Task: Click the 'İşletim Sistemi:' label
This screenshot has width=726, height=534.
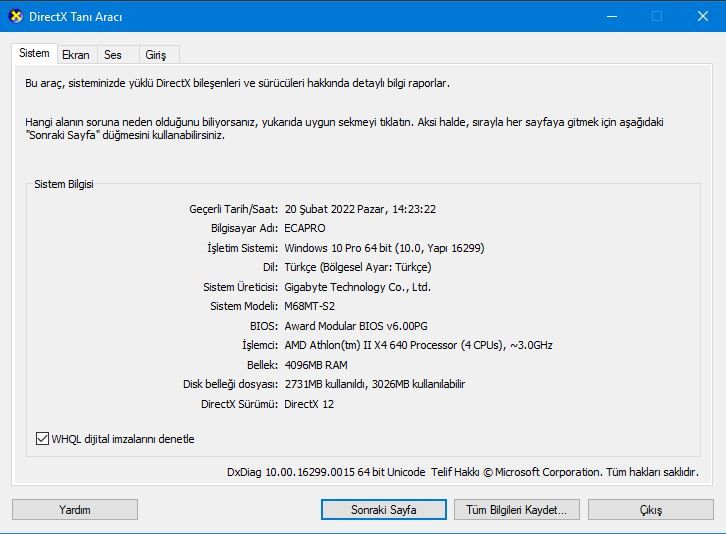Action: [242, 248]
